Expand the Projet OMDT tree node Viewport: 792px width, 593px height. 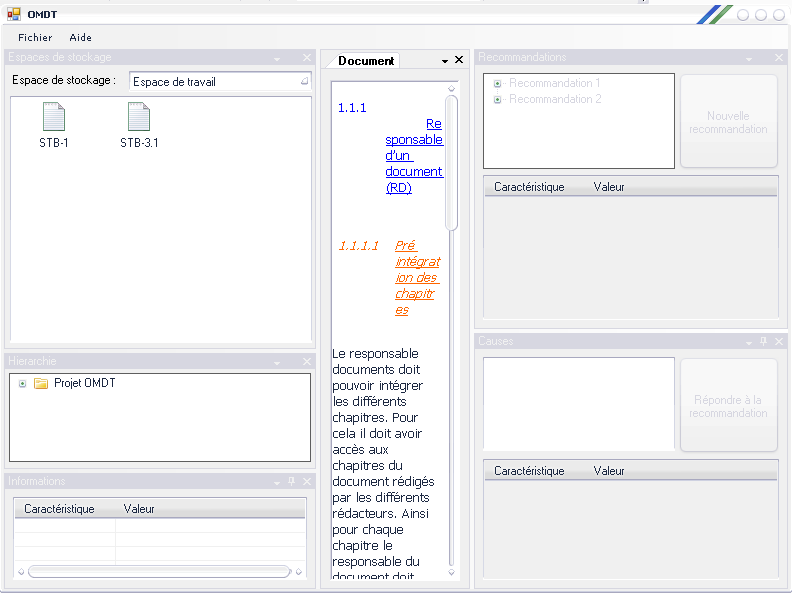(x=22, y=384)
